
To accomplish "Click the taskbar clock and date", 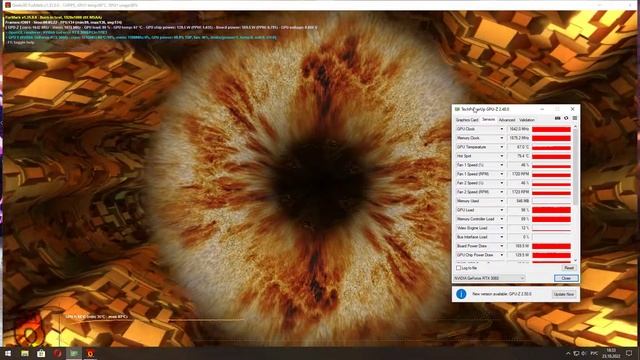I will coord(611,353).
